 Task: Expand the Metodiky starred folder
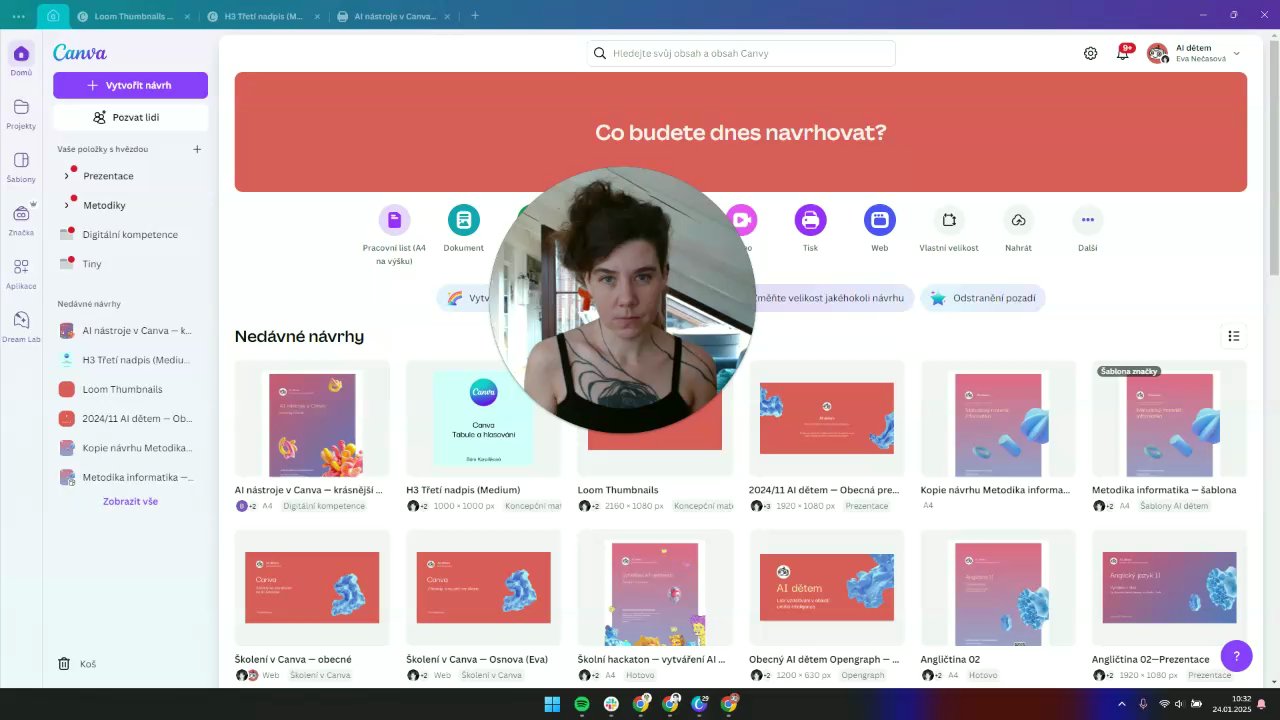(66, 205)
